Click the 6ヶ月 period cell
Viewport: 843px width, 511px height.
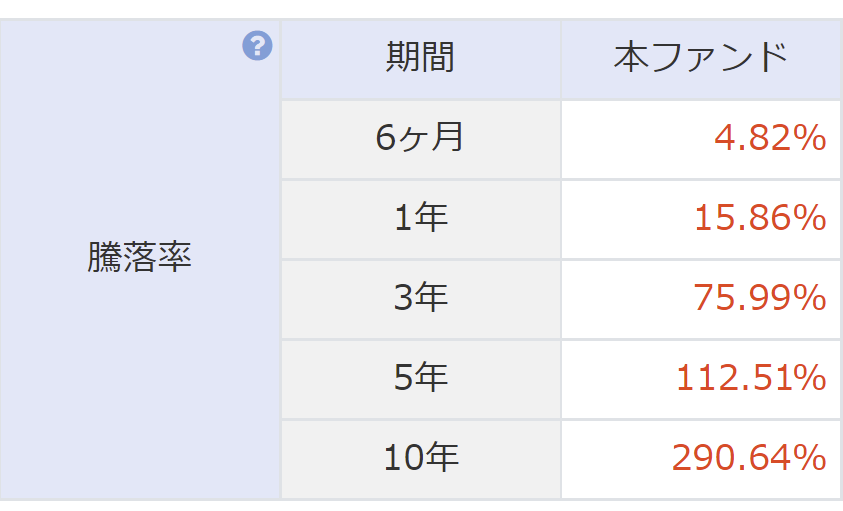[x=420, y=138]
